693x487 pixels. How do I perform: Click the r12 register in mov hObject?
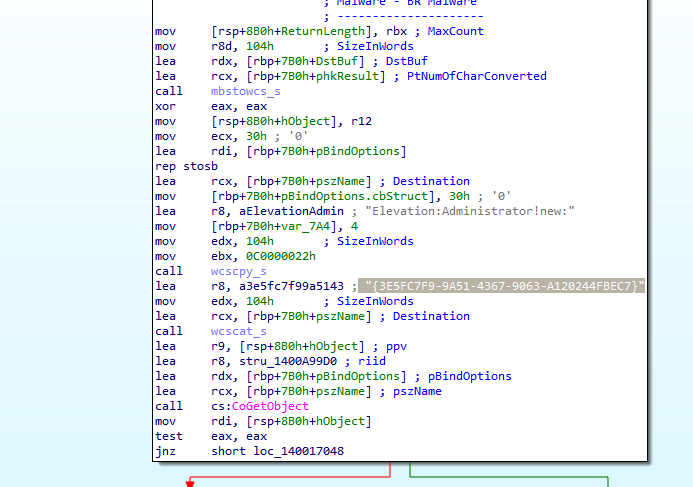click(x=361, y=122)
